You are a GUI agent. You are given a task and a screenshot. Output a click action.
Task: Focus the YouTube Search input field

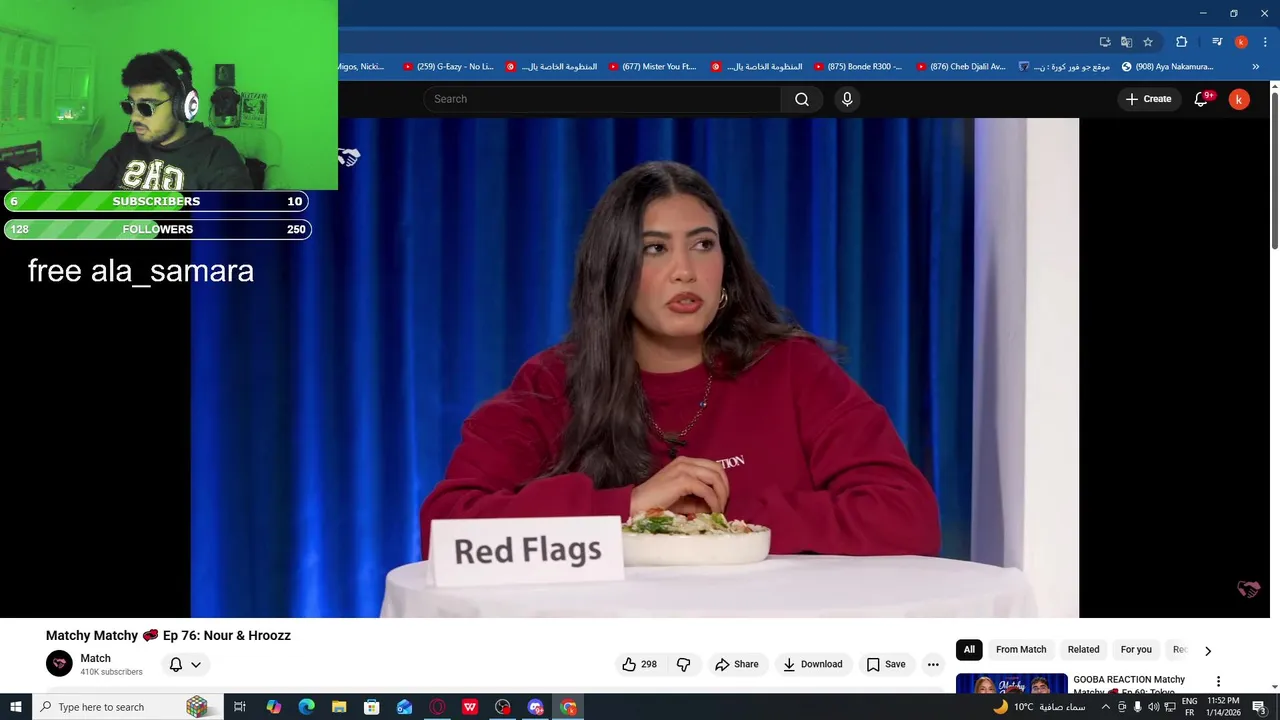[602, 99]
